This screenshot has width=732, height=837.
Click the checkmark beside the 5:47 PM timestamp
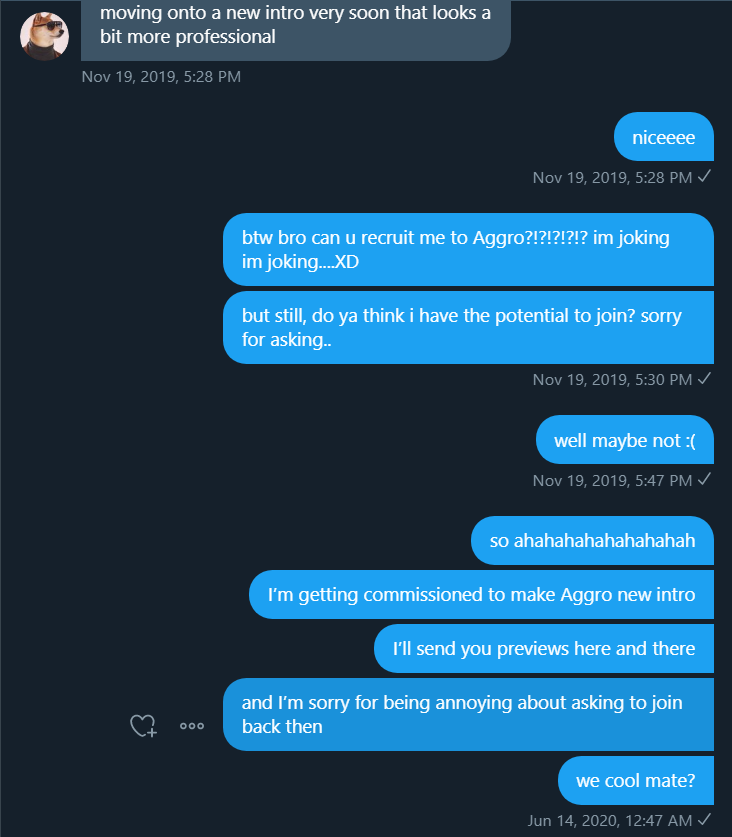pyautogui.click(x=704, y=480)
